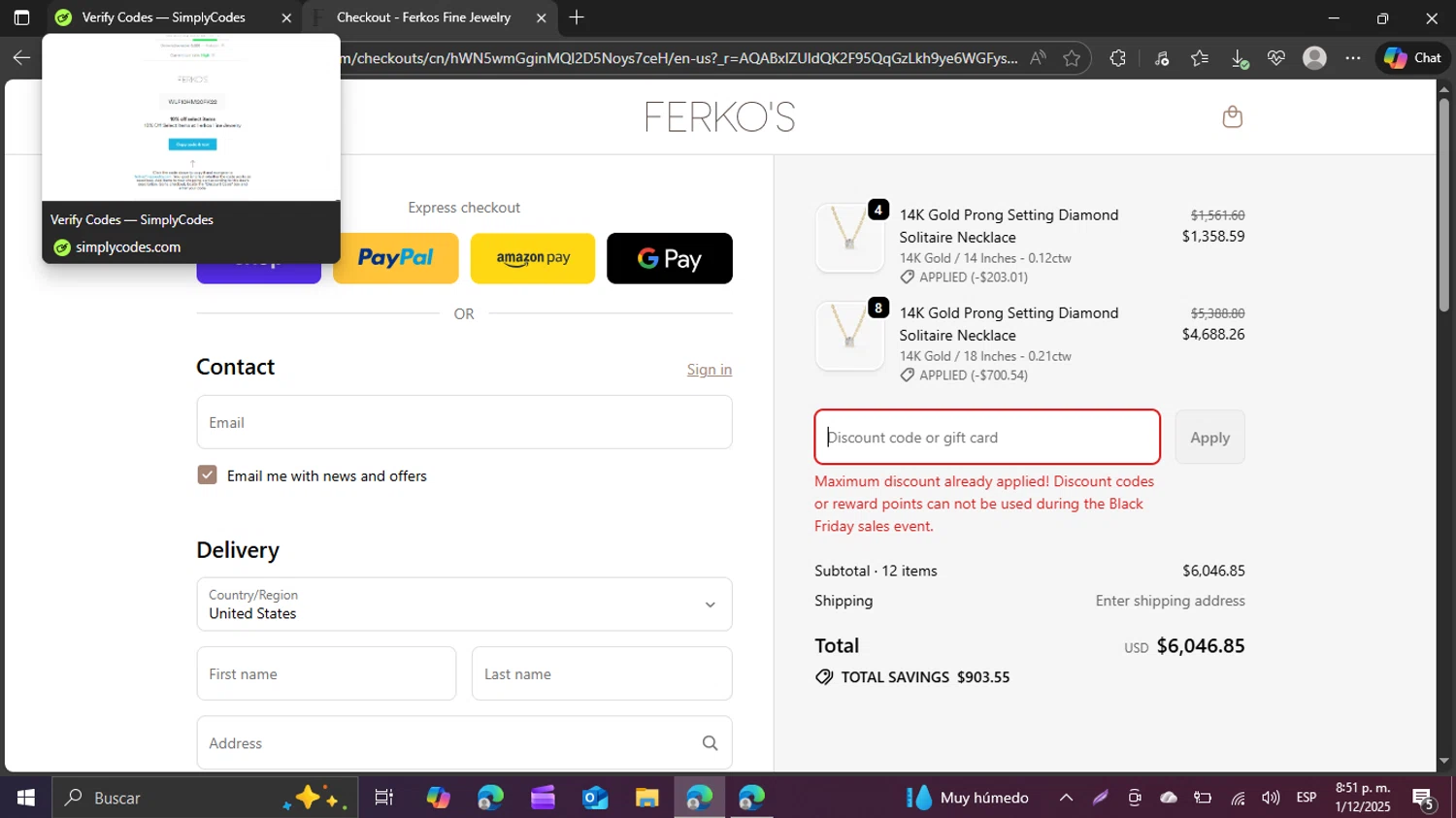
Task: Pay with PayPal express checkout
Action: pos(396,258)
